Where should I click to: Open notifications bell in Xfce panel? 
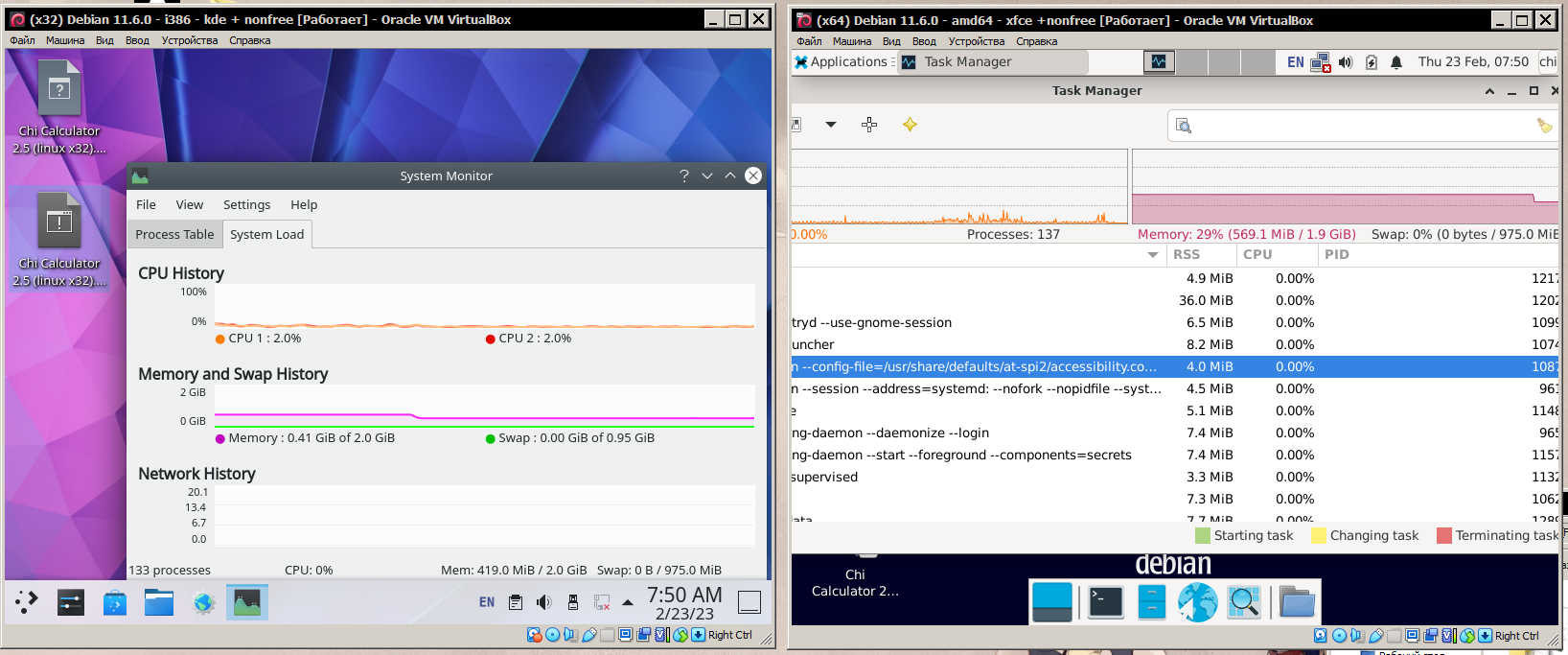click(1396, 62)
